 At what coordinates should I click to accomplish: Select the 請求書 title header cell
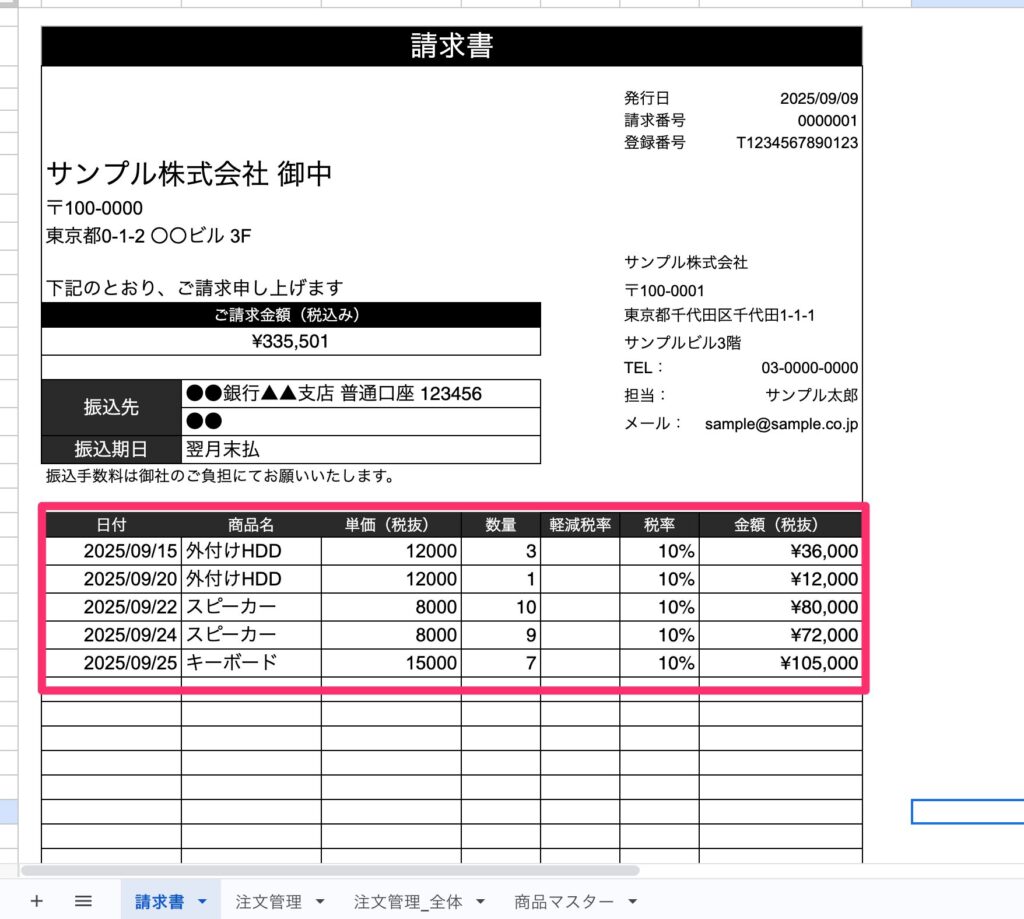coord(451,46)
